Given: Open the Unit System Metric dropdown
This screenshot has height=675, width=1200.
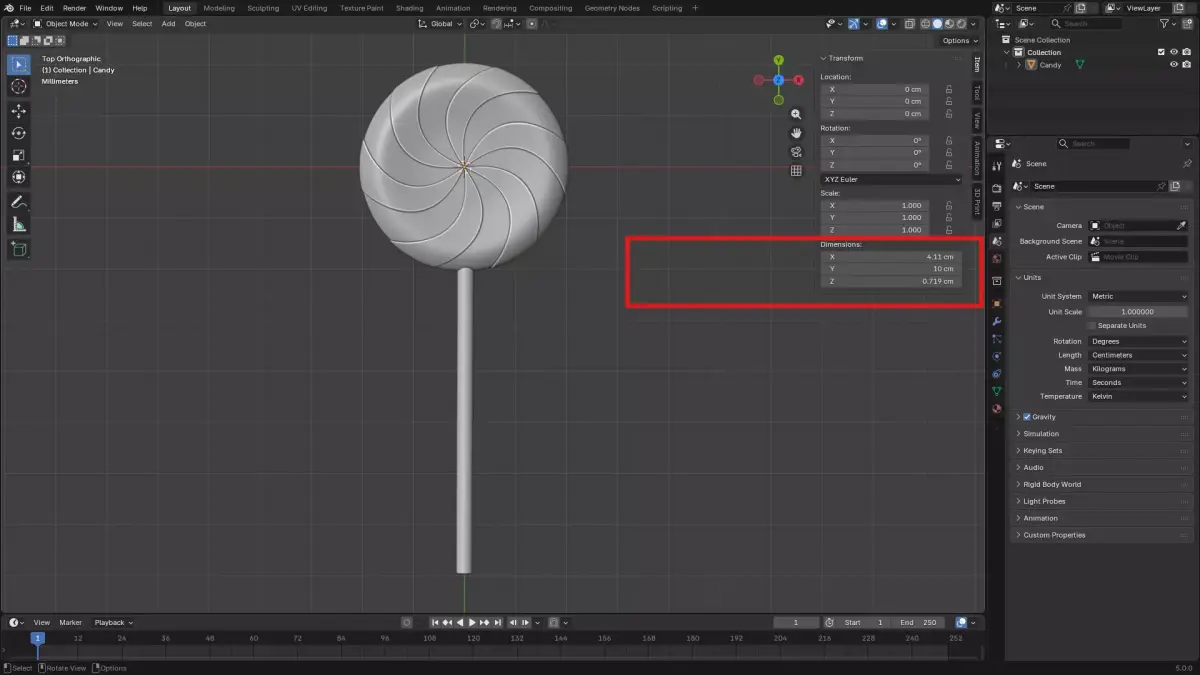Looking at the screenshot, I should 1138,296.
